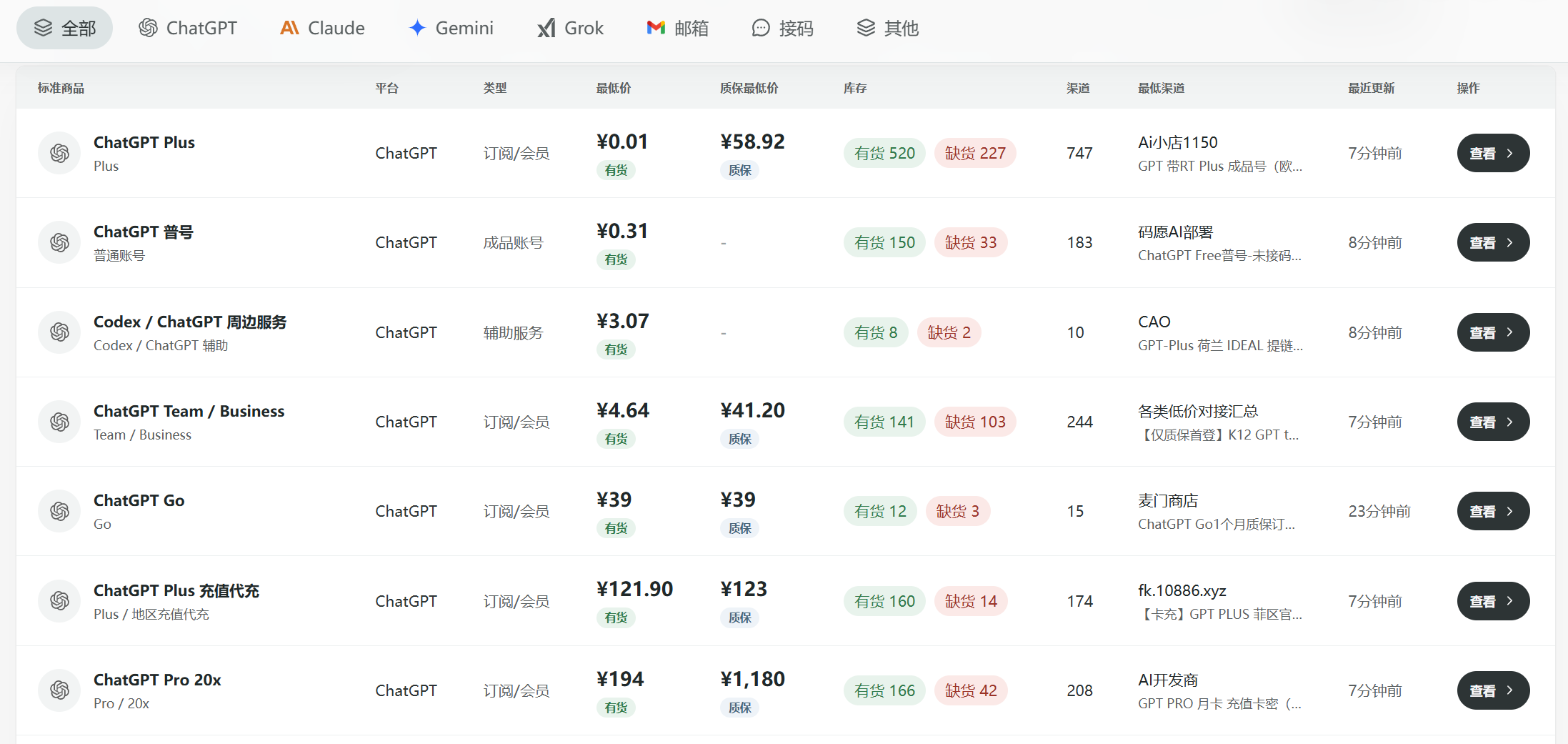Switch to the Claude category tab
This screenshot has width=1568, height=744.
pos(322,28)
